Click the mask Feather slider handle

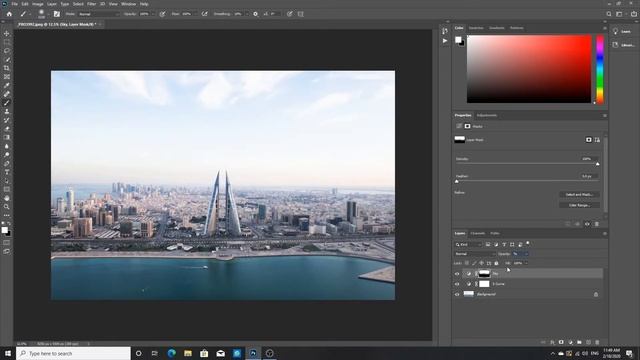pyautogui.click(x=457, y=181)
